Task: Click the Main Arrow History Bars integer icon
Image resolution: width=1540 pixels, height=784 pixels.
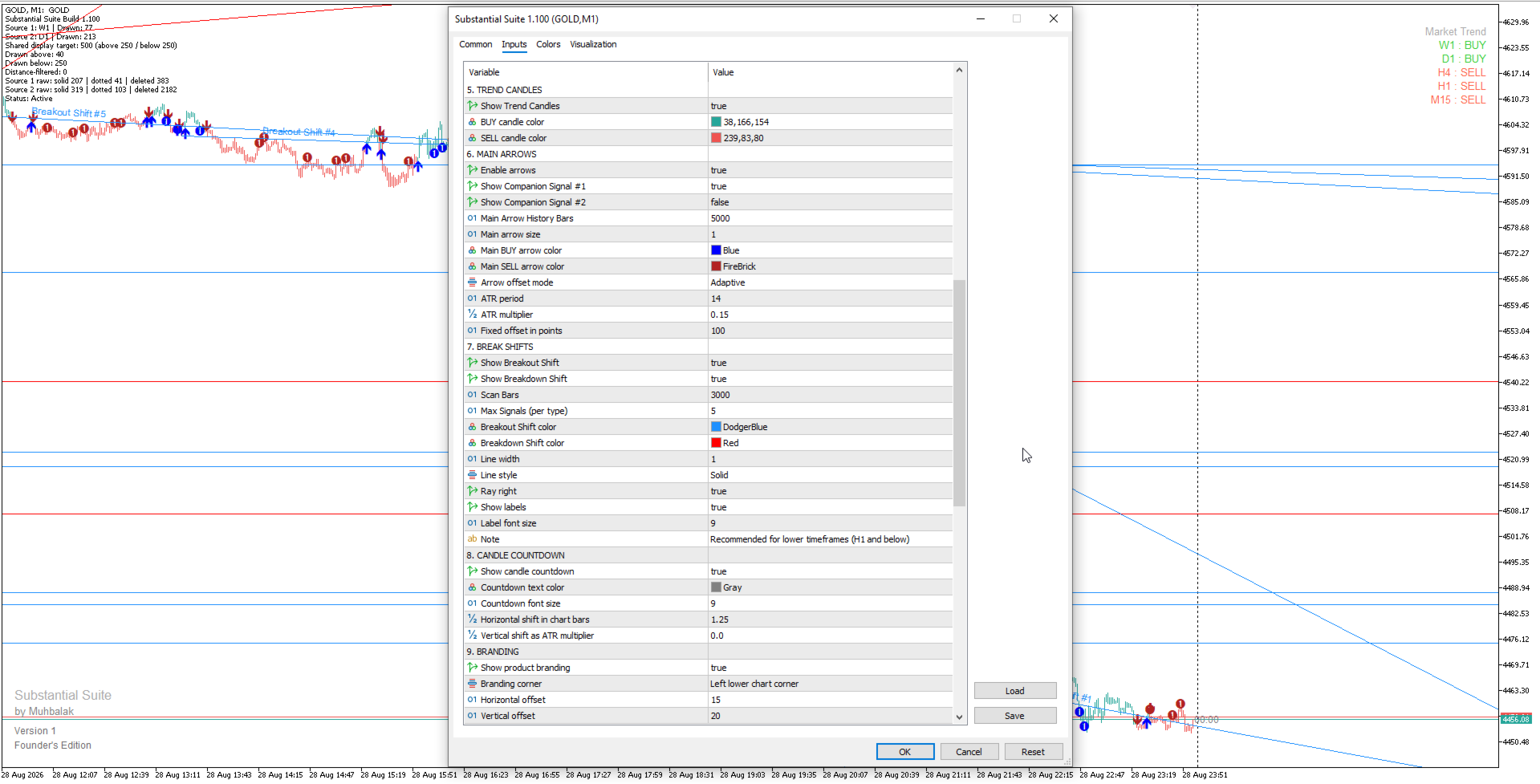Action: click(x=473, y=218)
